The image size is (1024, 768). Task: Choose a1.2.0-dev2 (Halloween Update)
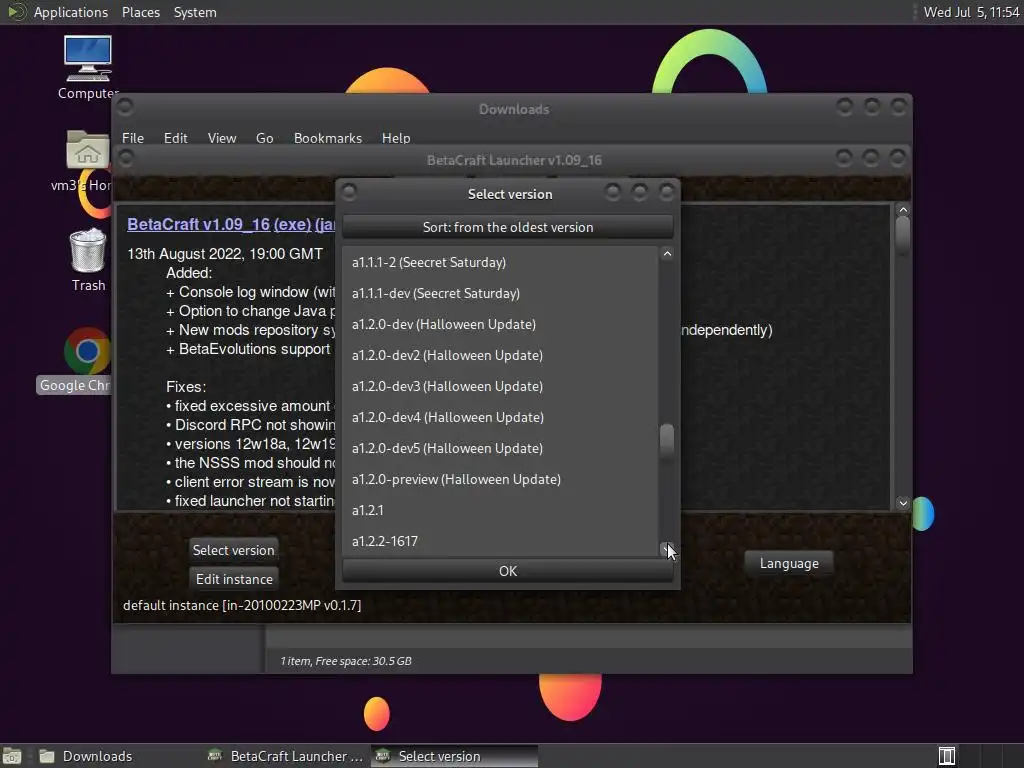[x=500, y=355]
